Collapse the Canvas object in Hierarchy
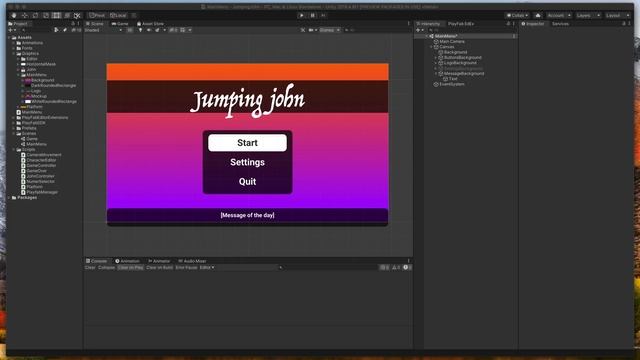The image size is (640, 360). 431,47
